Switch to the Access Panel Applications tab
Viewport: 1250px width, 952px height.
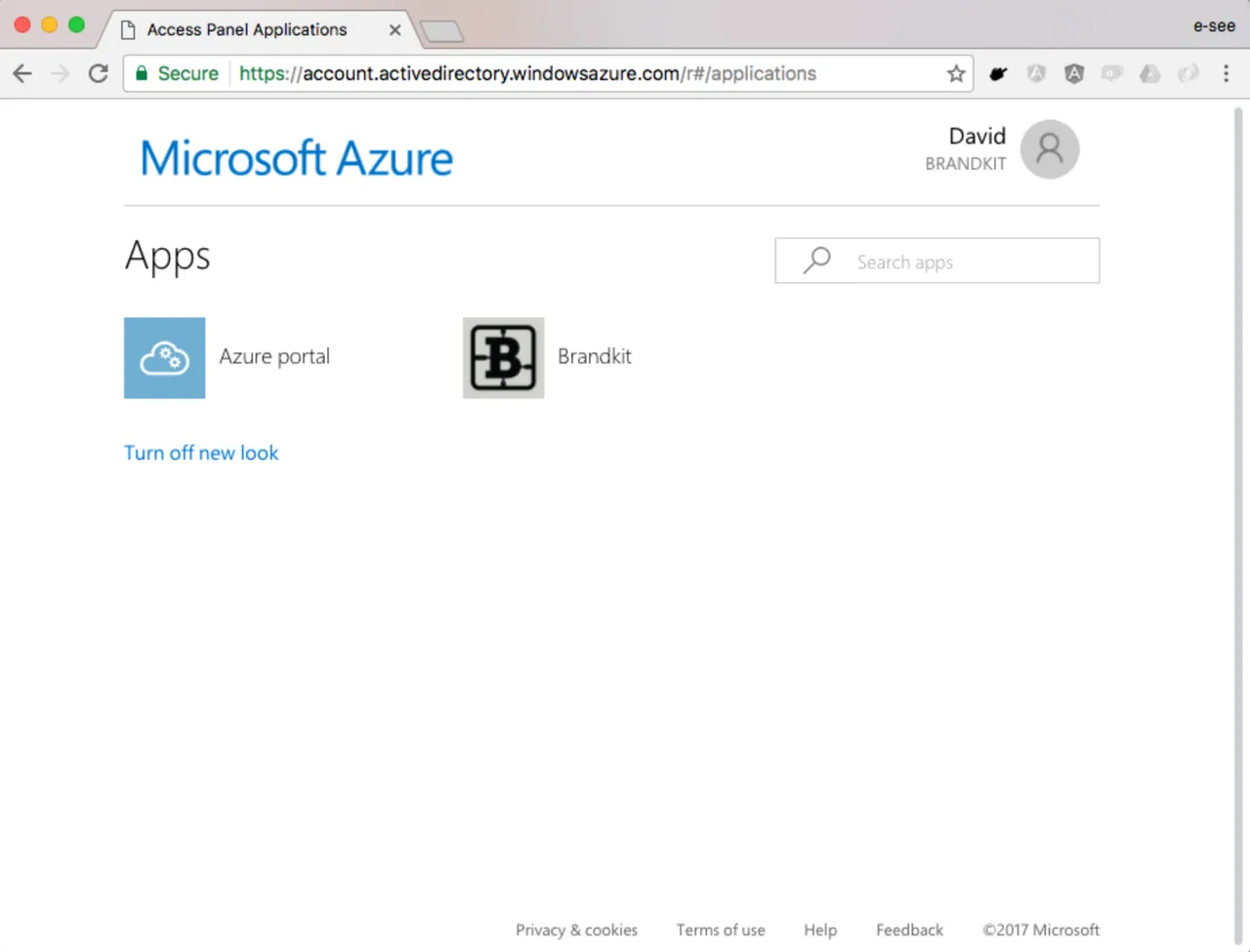pos(246,29)
